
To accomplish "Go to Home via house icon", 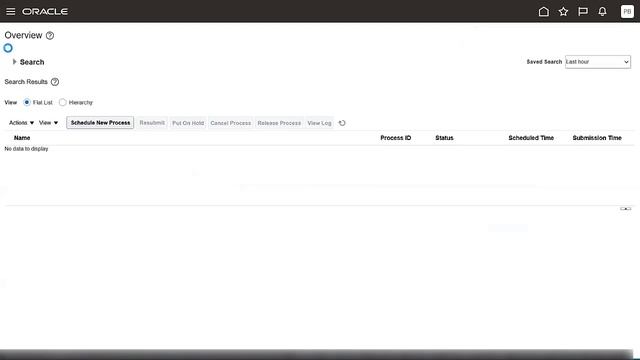I will click(x=544, y=11).
